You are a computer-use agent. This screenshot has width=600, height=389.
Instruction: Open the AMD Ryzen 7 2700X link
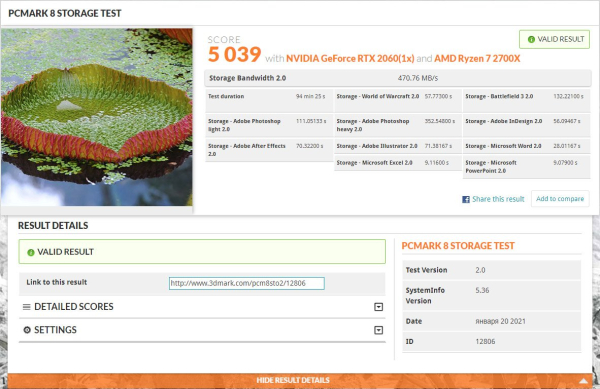pyautogui.click(x=477, y=59)
